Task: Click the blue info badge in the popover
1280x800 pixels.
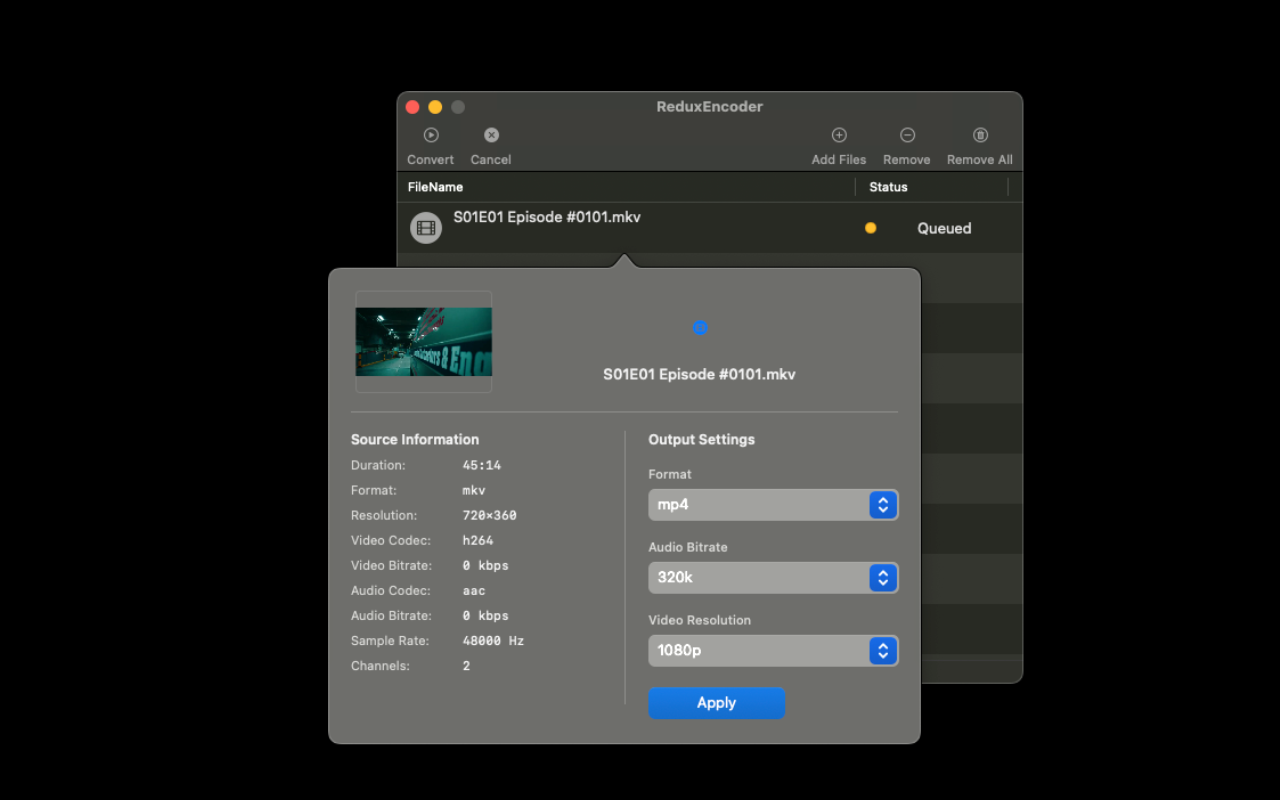Action: click(700, 327)
